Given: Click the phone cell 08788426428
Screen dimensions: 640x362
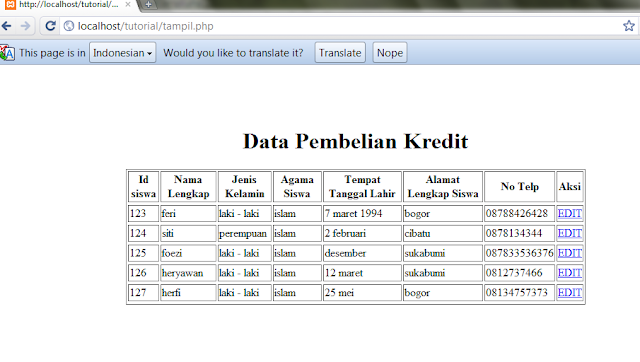Looking at the screenshot, I should coord(520,213).
